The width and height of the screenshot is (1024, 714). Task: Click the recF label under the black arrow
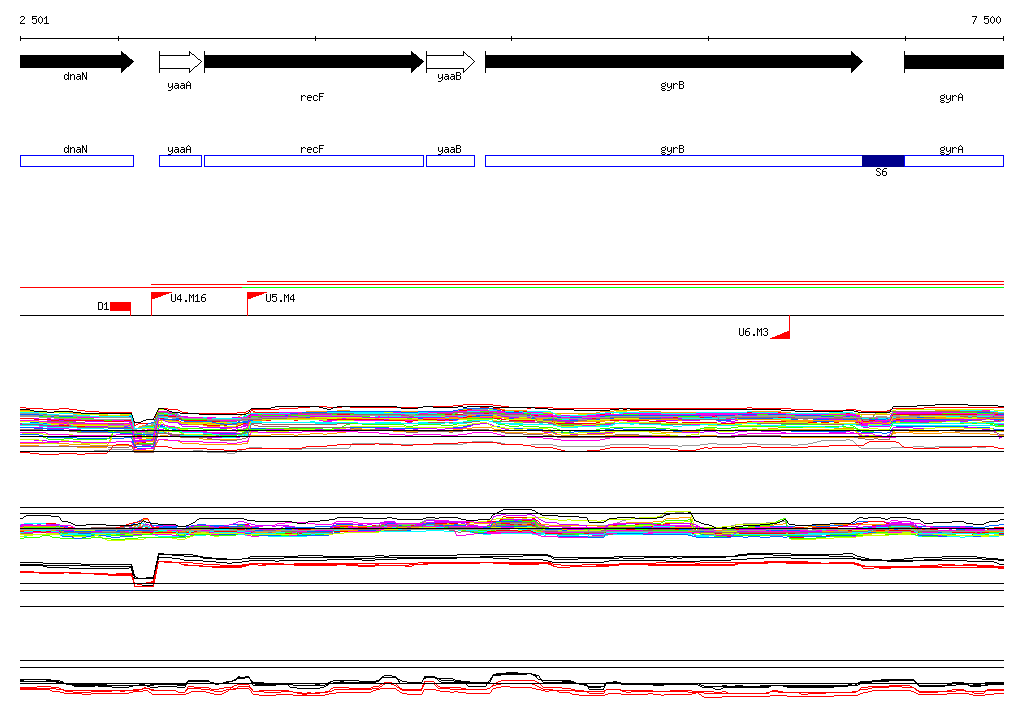[x=312, y=97]
